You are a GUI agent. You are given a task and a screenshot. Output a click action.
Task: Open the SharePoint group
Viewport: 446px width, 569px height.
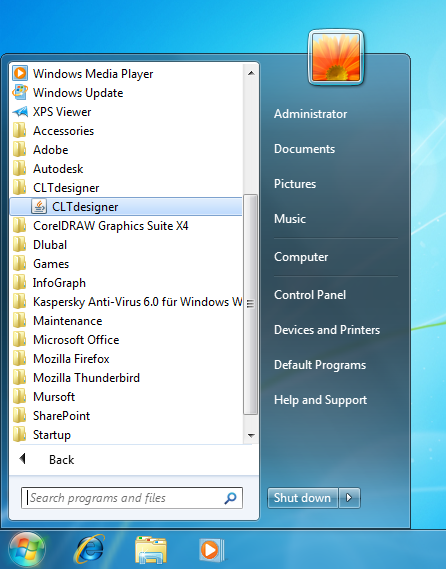tap(126, 416)
